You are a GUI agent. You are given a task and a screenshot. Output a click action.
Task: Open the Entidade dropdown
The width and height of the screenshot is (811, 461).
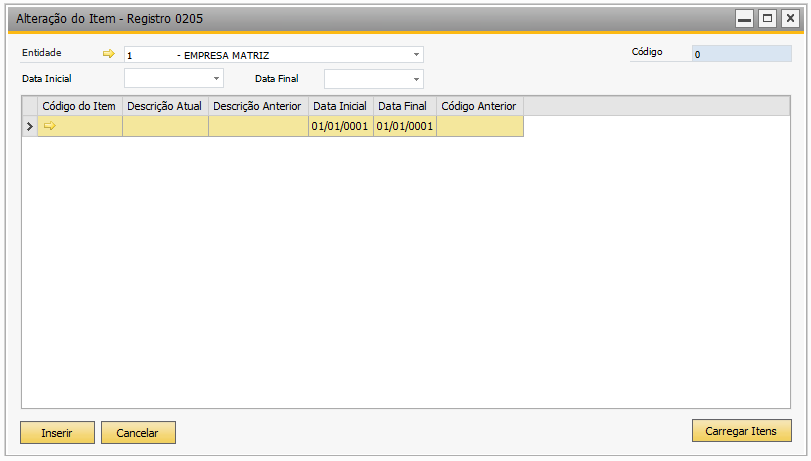coord(416,54)
